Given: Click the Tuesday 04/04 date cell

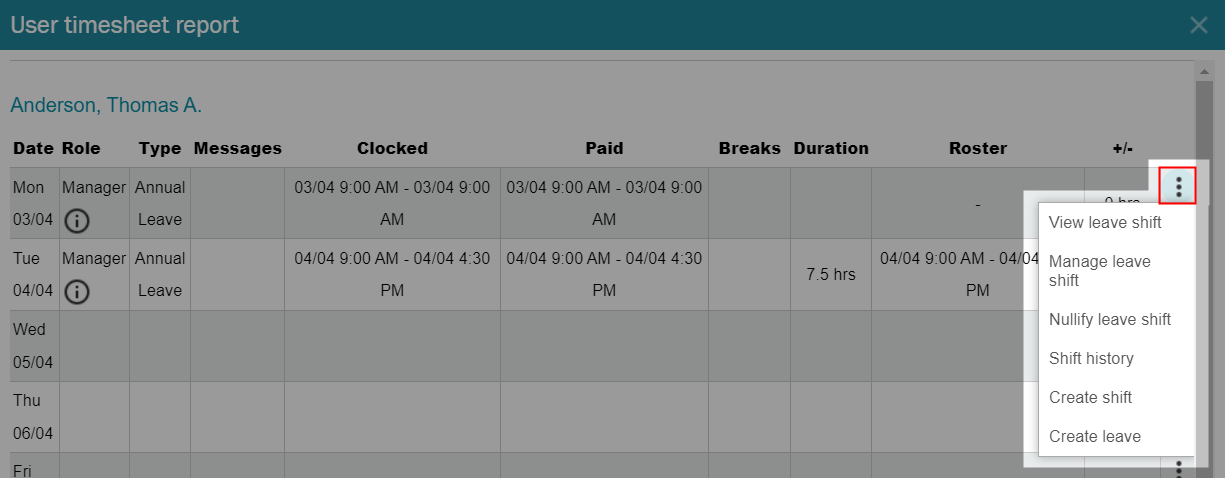Looking at the screenshot, I should pos(34,274).
